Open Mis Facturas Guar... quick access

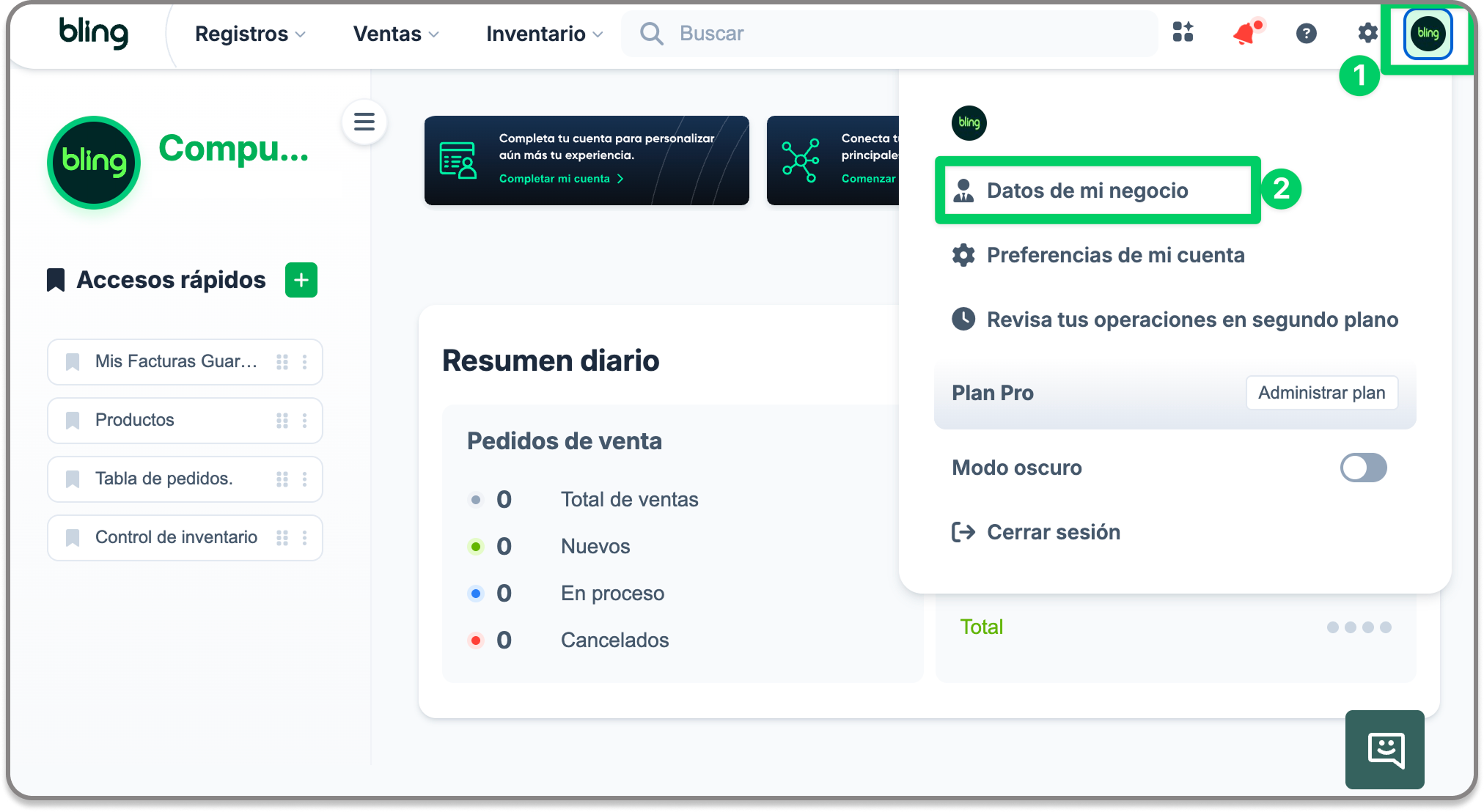[x=185, y=361]
